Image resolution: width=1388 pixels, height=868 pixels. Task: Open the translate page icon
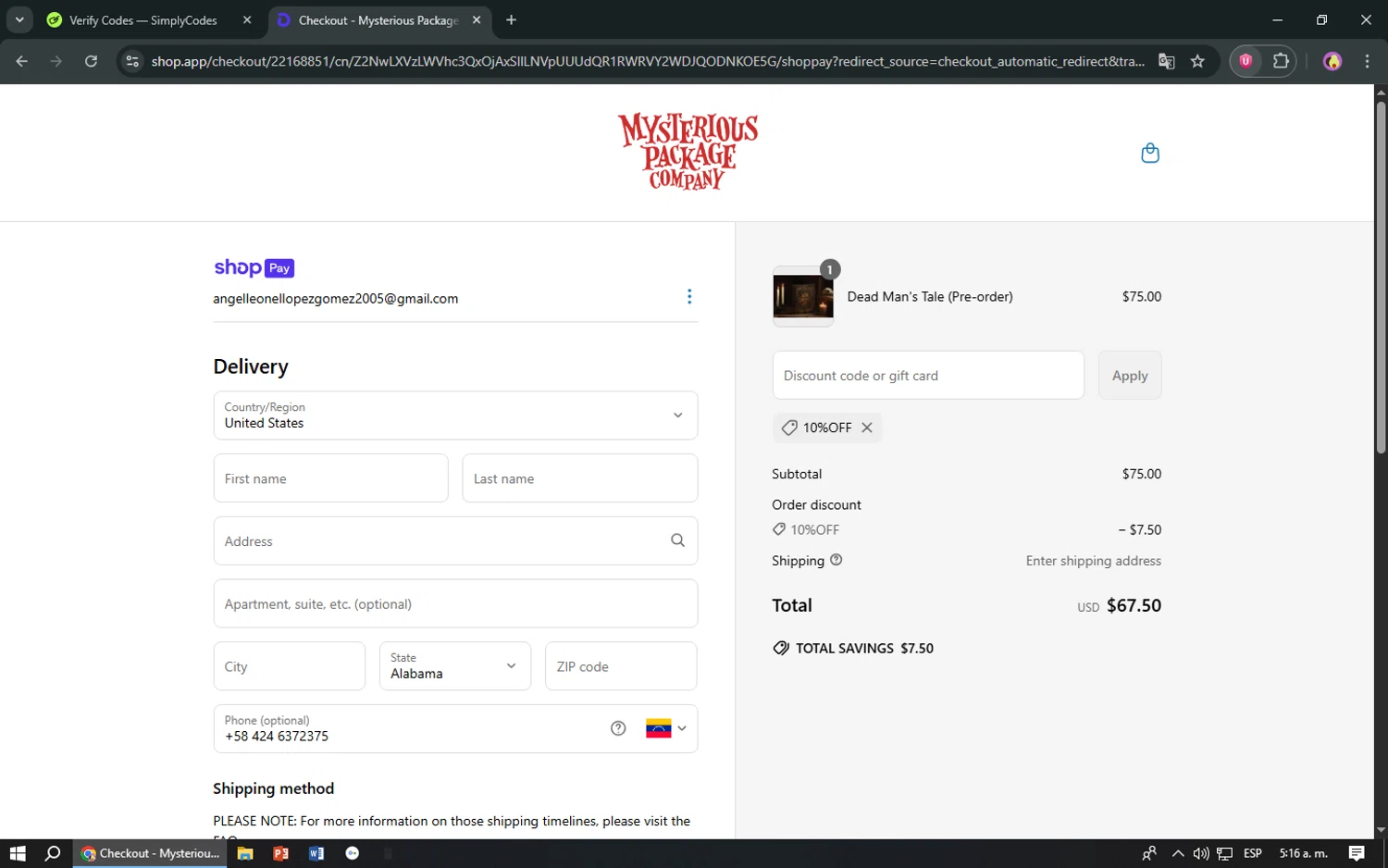[x=1166, y=61]
